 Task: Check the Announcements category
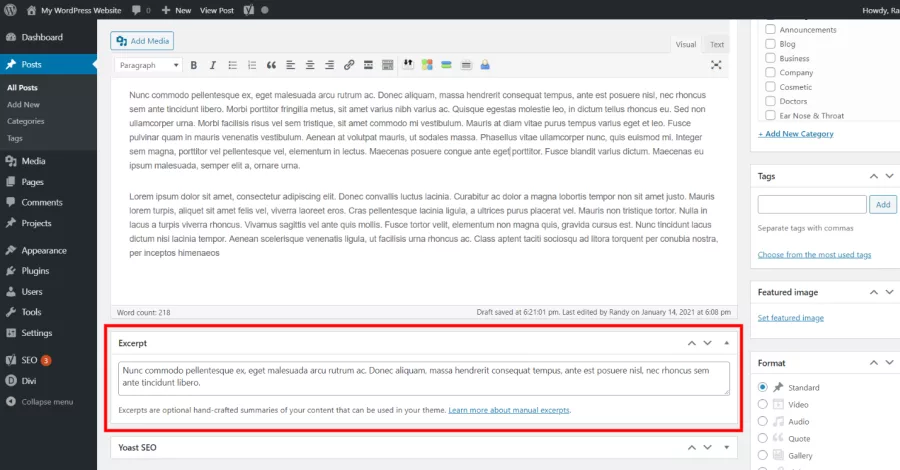pos(770,29)
